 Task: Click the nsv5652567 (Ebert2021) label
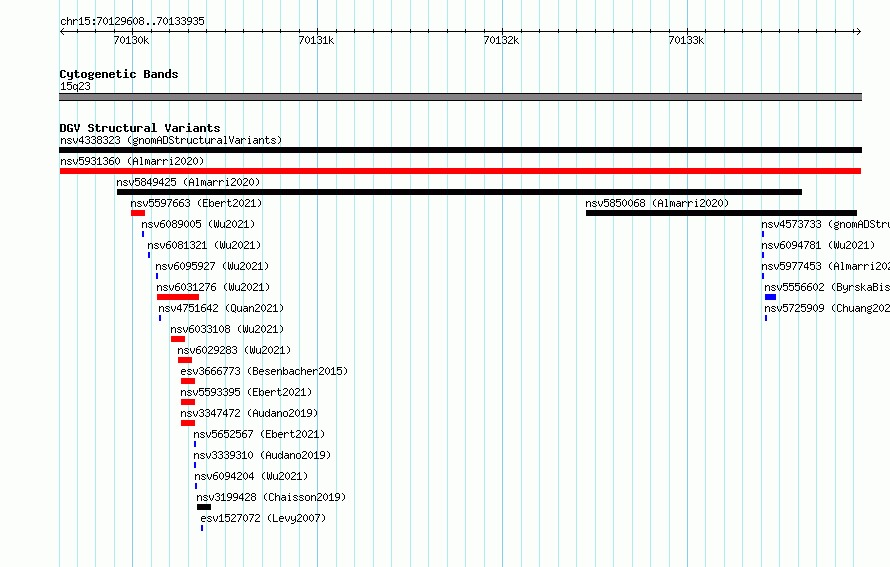259,434
